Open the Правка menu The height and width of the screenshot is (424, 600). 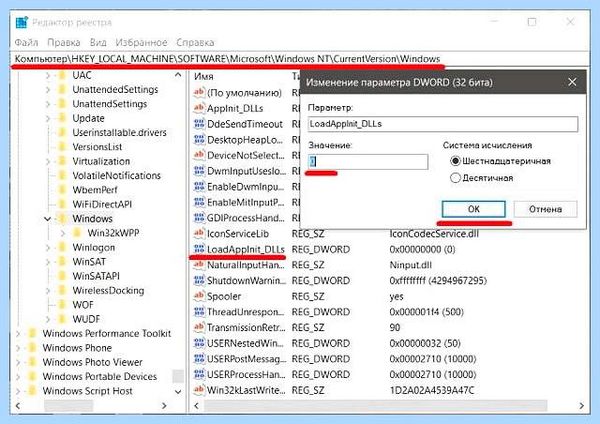pos(64,42)
